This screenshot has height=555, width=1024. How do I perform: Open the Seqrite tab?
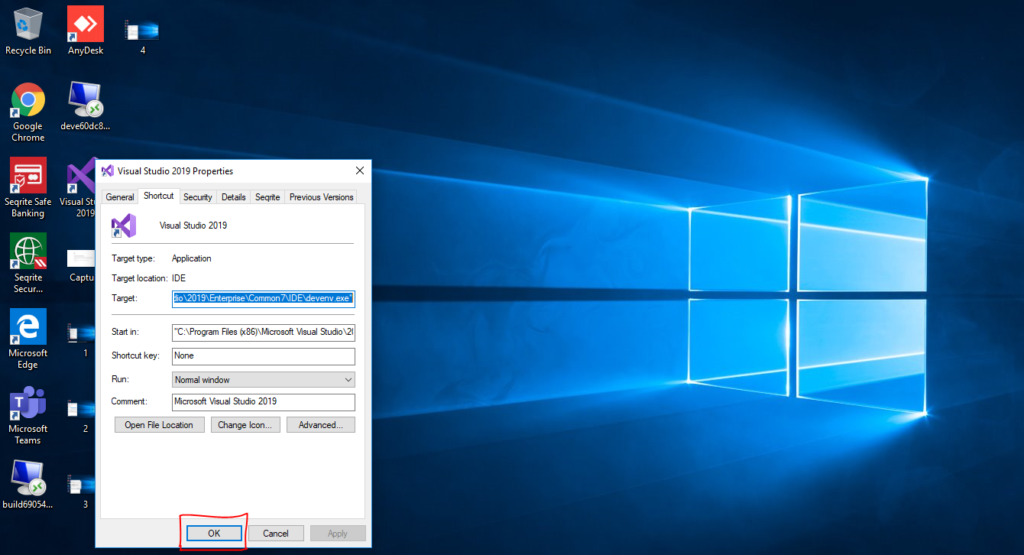point(267,197)
